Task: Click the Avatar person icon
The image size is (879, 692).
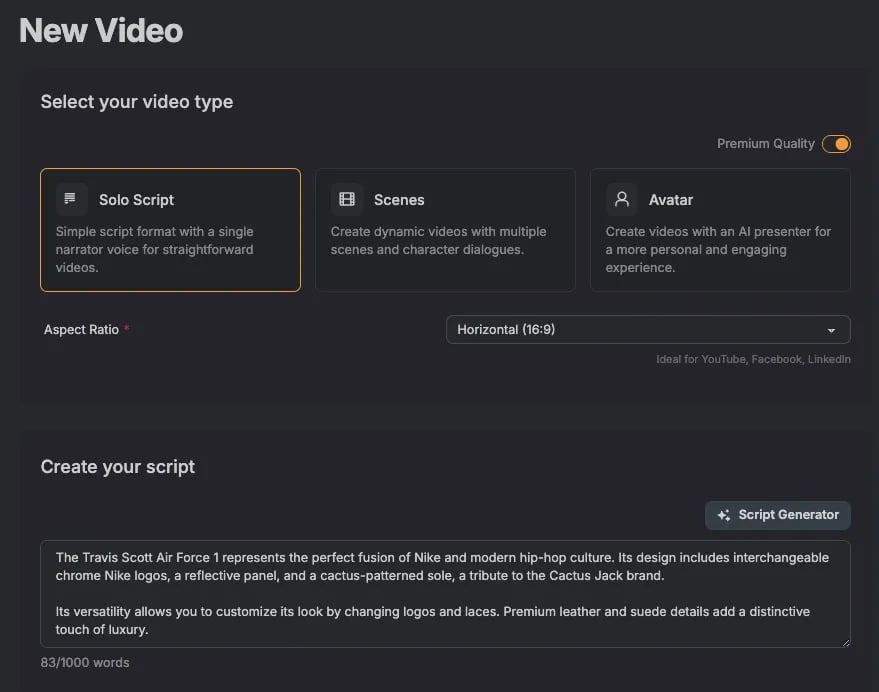Action: point(621,199)
